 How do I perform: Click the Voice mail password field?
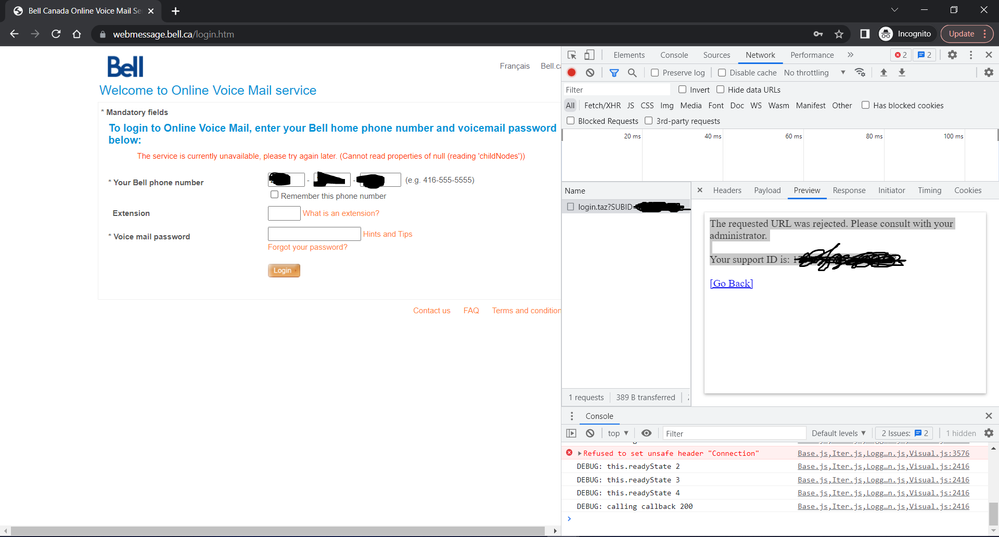[x=314, y=234]
